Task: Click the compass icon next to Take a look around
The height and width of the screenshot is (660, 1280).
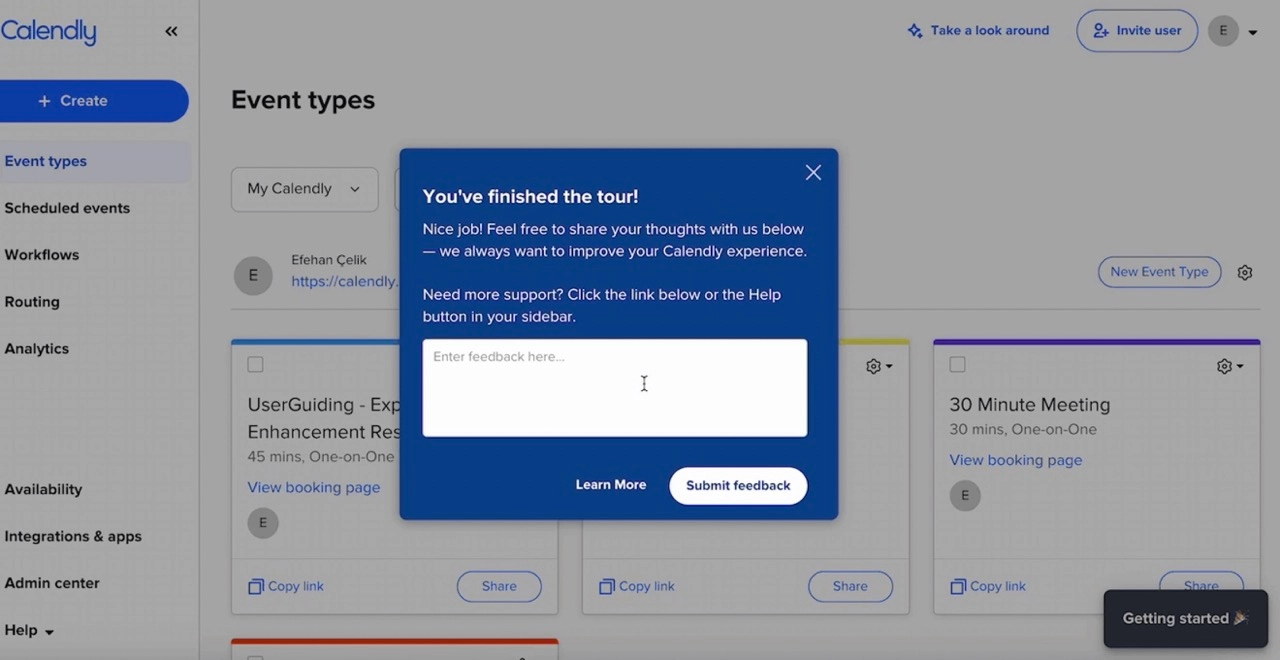Action: (915, 31)
